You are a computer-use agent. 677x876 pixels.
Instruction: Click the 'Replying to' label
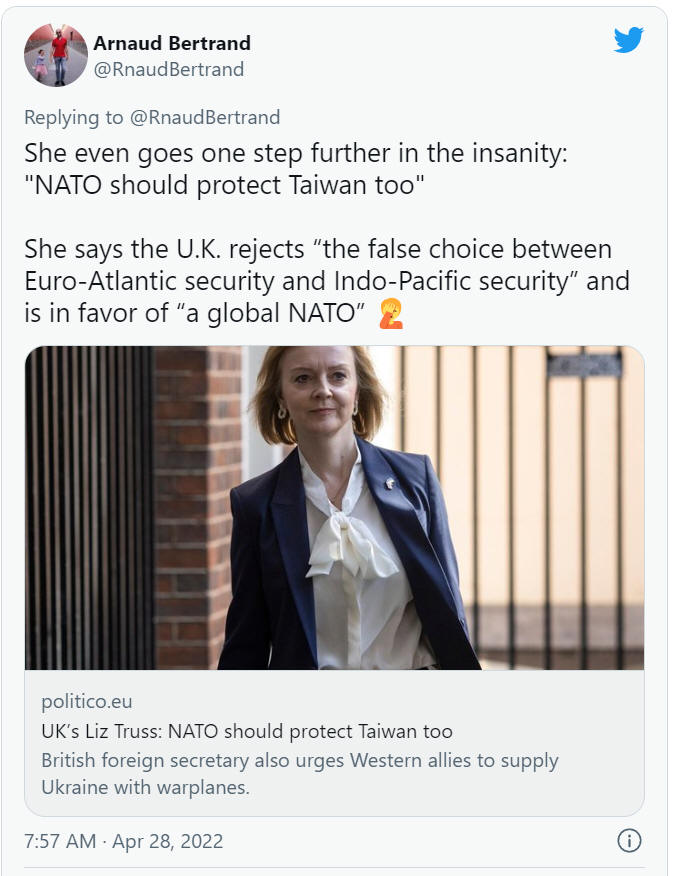click(x=73, y=117)
